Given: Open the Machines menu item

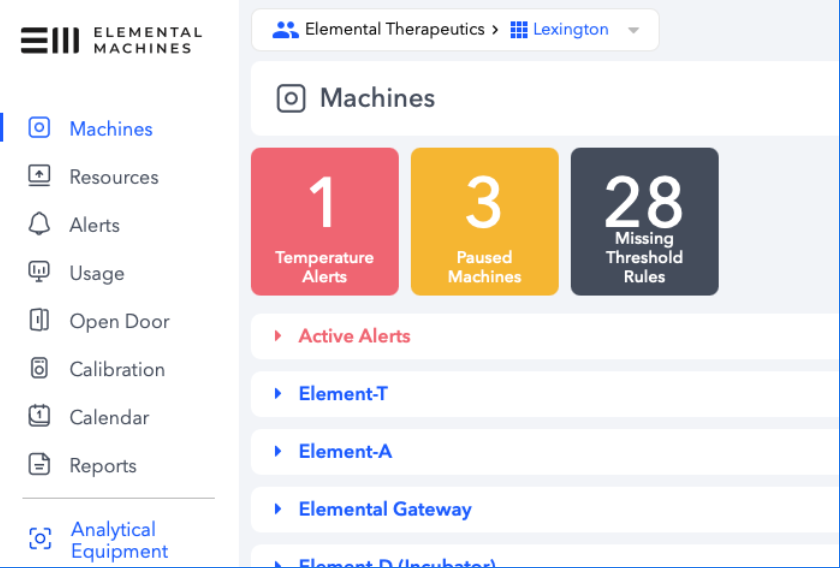Looking at the screenshot, I should tap(111, 129).
